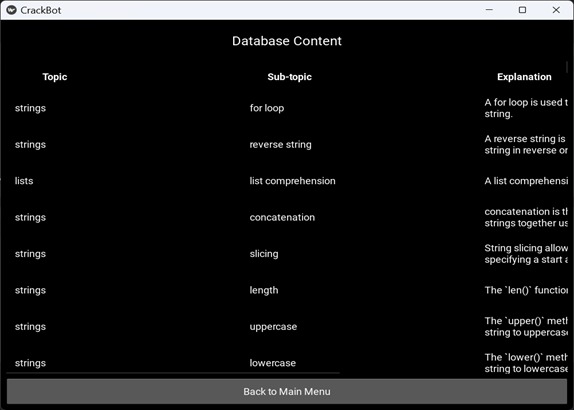Minimize the CrackBot window
Image resolution: width=574 pixels, height=410 pixels.
(x=489, y=10)
